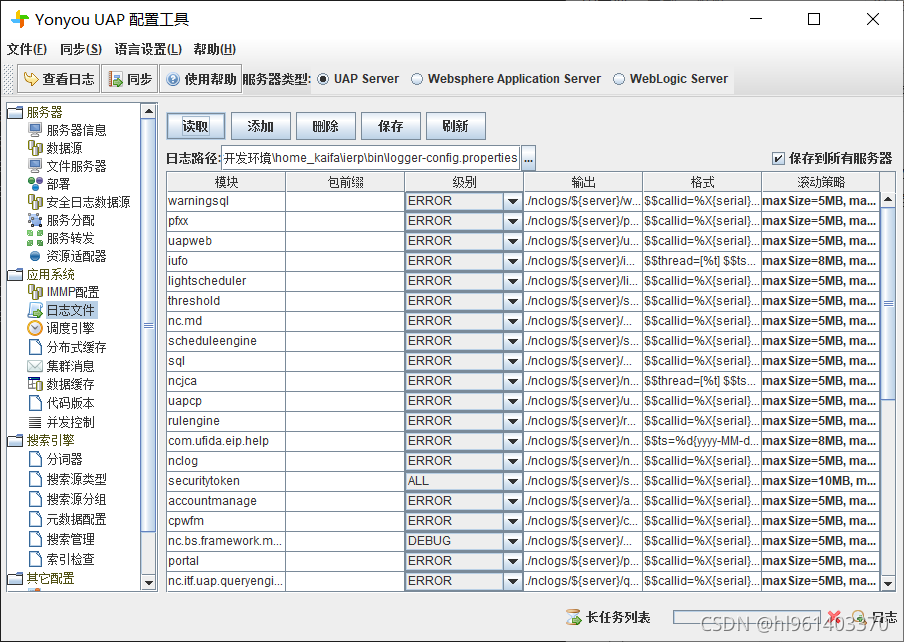Select the lightscheduler module cell

226,281
